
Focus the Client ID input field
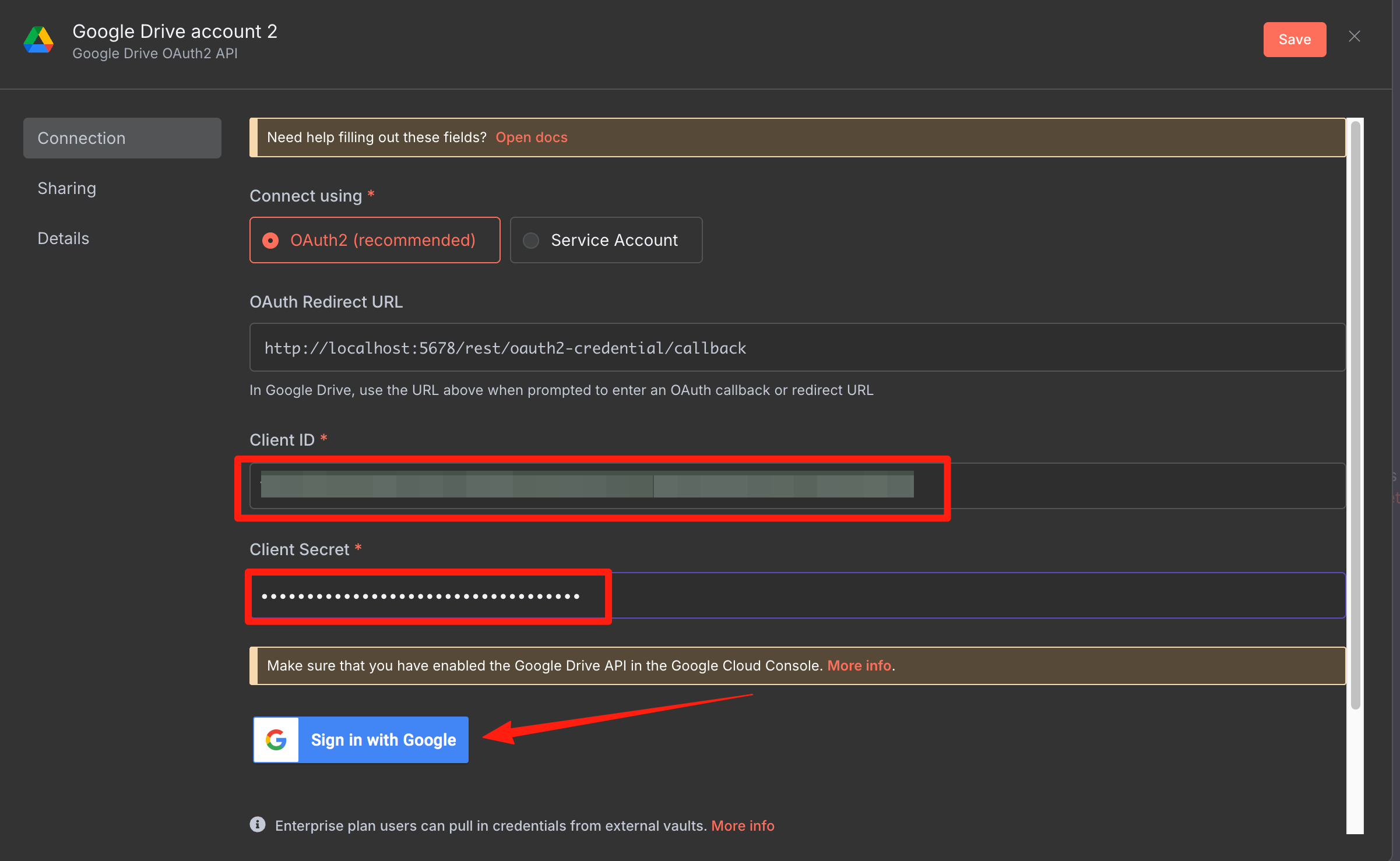(x=797, y=486)
